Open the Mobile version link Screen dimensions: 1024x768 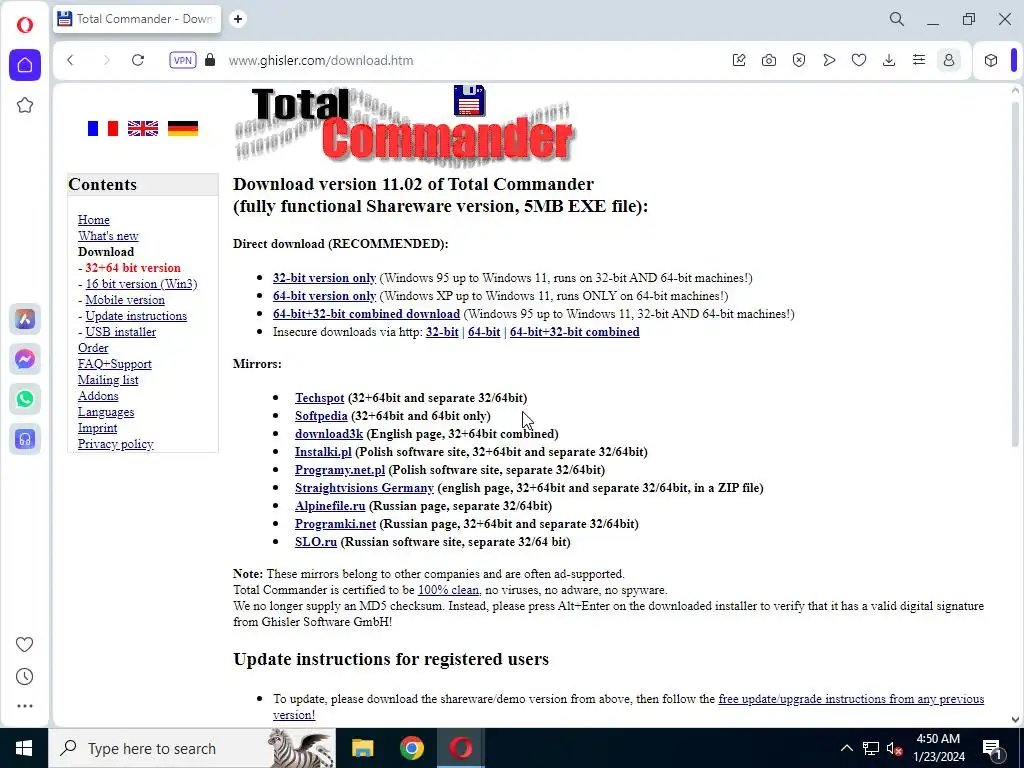(125, 300)
